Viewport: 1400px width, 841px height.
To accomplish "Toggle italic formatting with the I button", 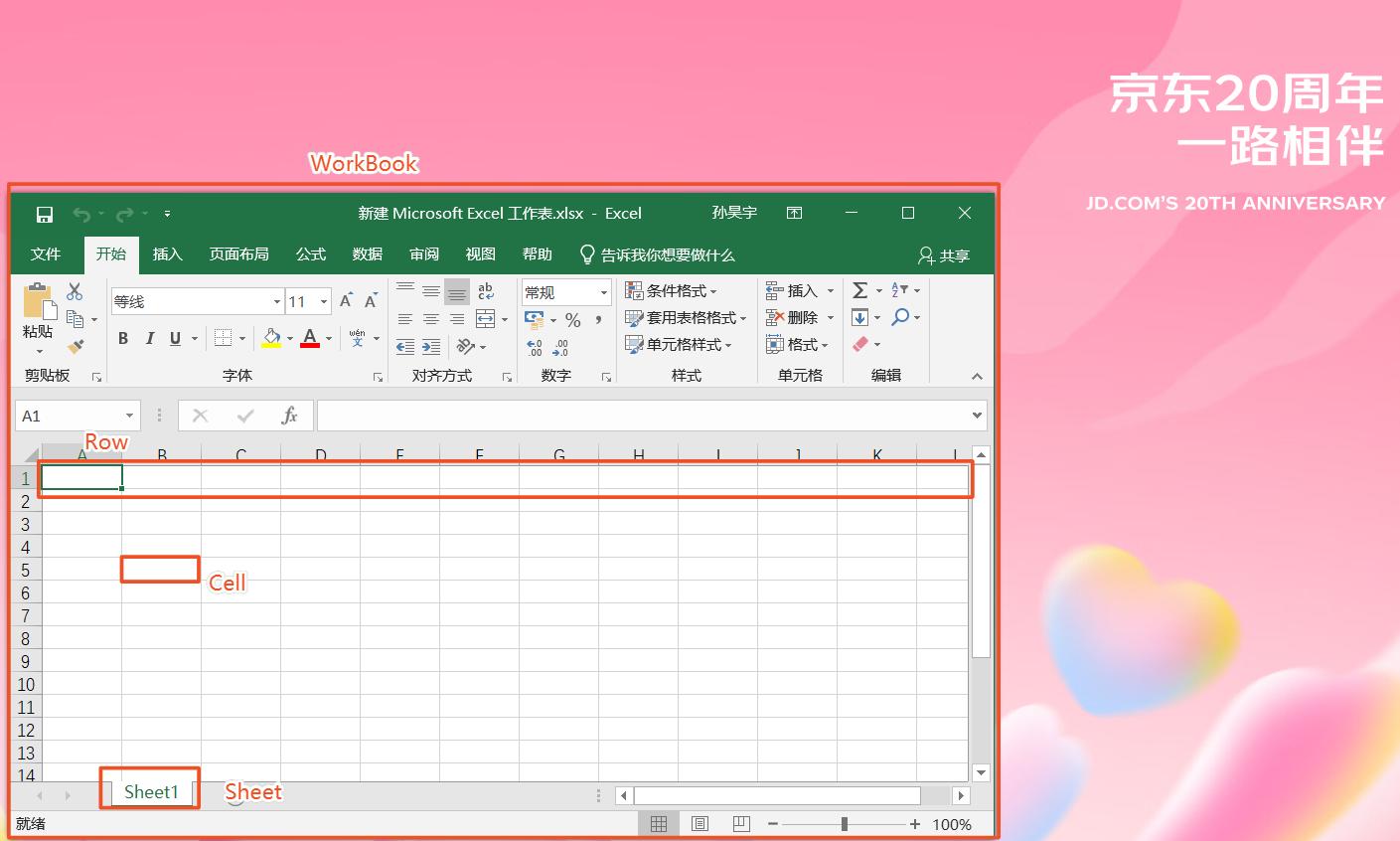I will pyautogui.click(x=150, y=338).
